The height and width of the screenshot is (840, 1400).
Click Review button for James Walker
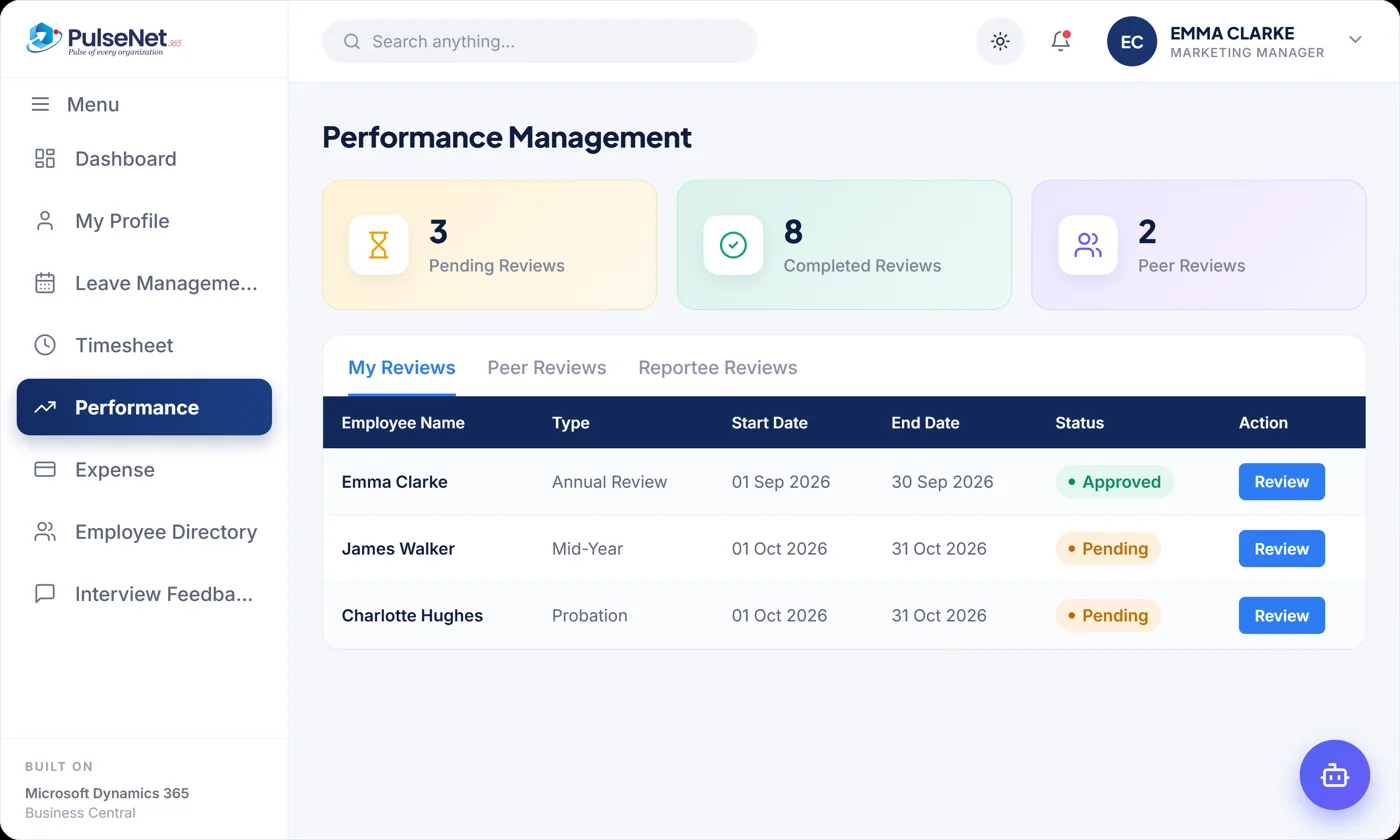(x=1282, y=549)
